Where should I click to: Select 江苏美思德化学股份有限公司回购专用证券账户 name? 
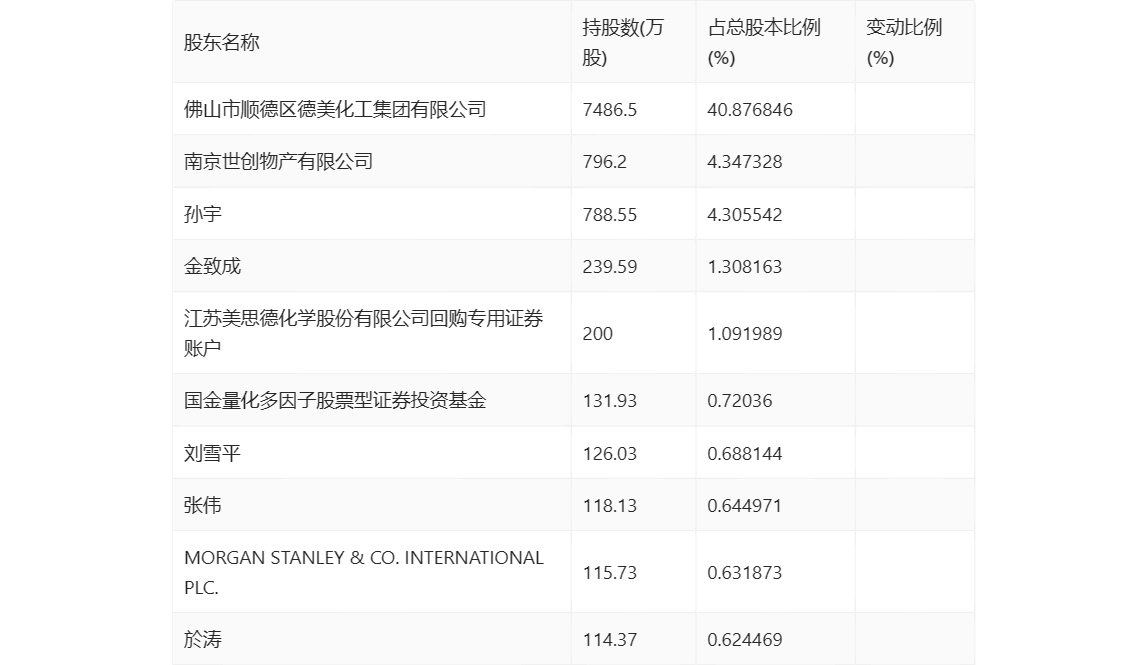364,333
